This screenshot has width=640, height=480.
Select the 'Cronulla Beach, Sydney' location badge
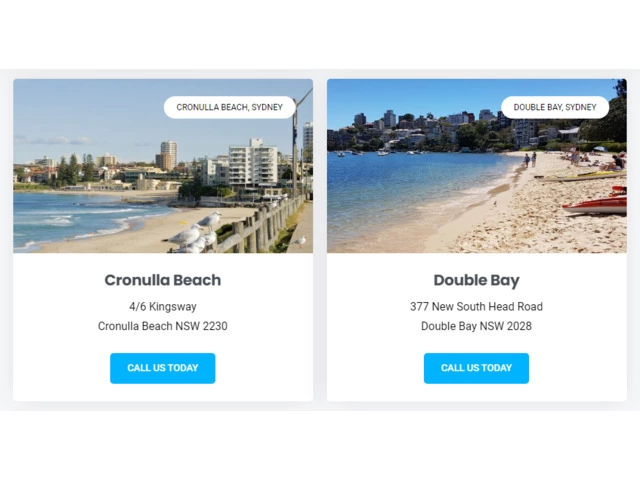[229, 107]
